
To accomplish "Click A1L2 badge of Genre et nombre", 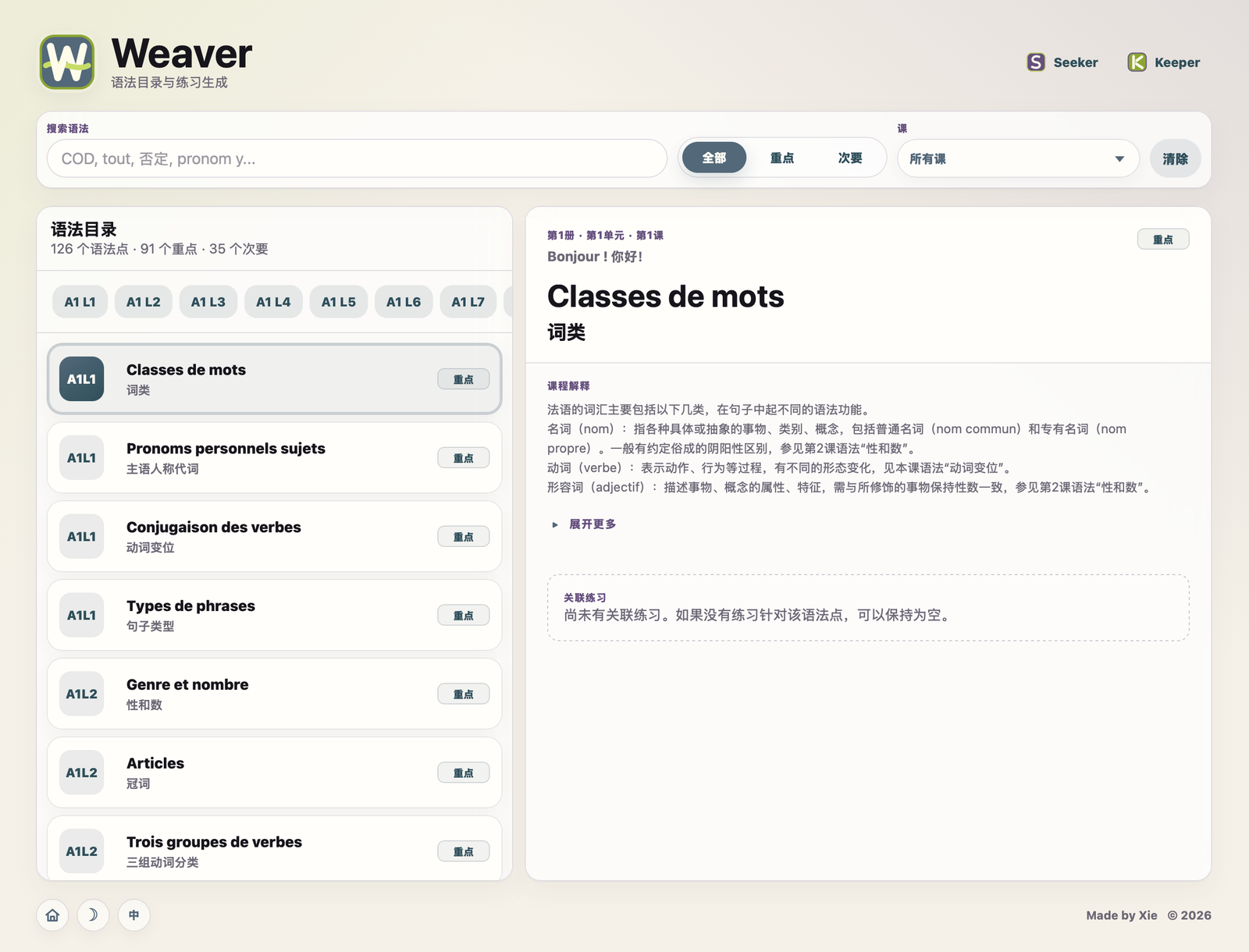I will 81,694.
